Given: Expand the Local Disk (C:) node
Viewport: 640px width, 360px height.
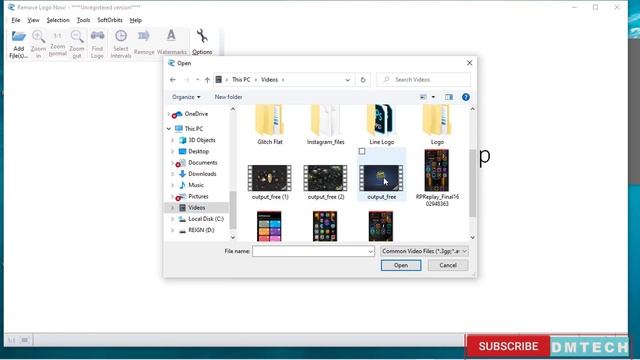Looking at the screenshot, I should tap(173, 219).
